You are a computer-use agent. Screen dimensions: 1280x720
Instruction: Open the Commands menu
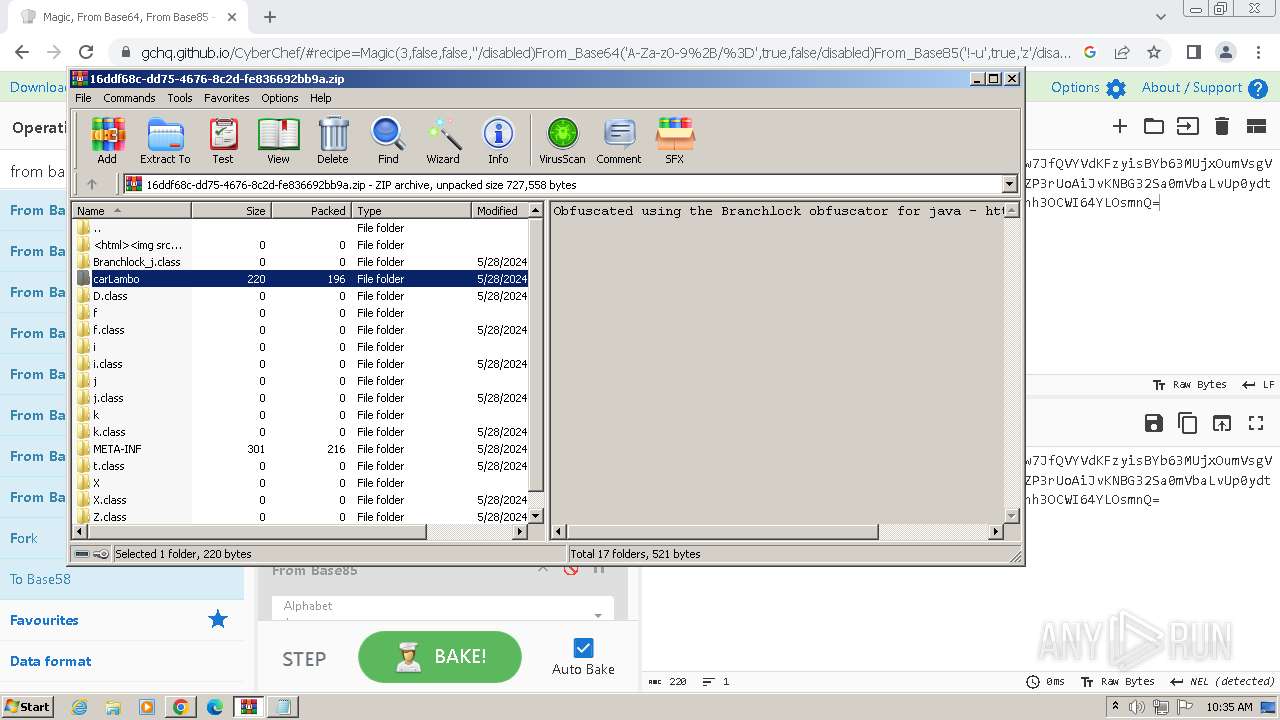pos(129,98)
